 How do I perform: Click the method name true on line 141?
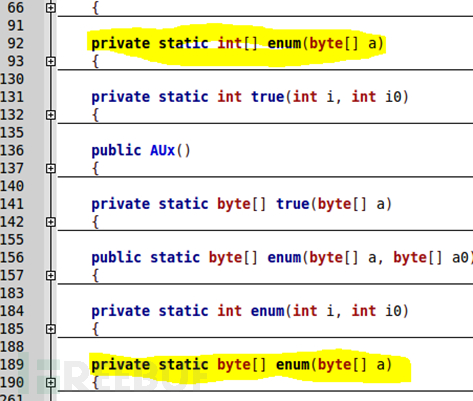click(292, 204)
